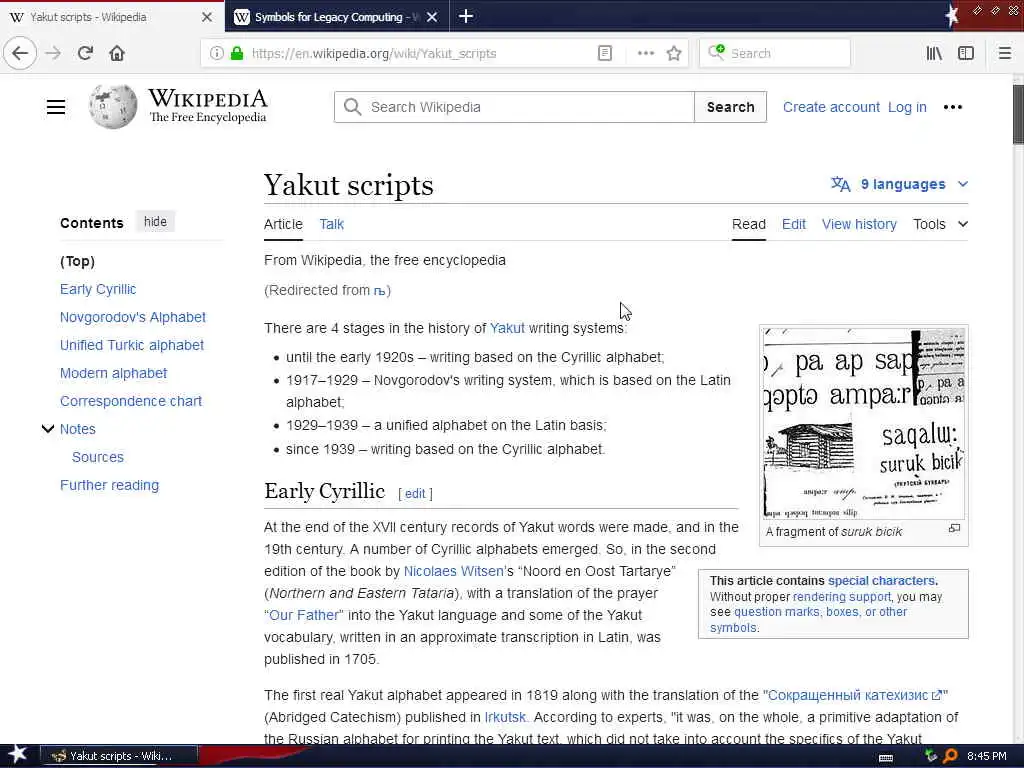1024x768 pixels.
Task: Show sidebars icon in toolbar
Action: (x=966, y=54)
